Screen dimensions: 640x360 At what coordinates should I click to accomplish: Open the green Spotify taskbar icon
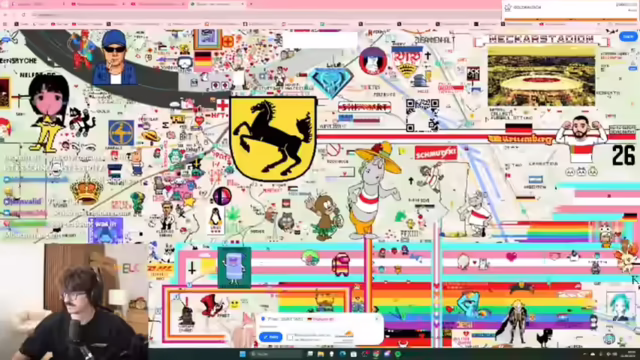point(398,354)
